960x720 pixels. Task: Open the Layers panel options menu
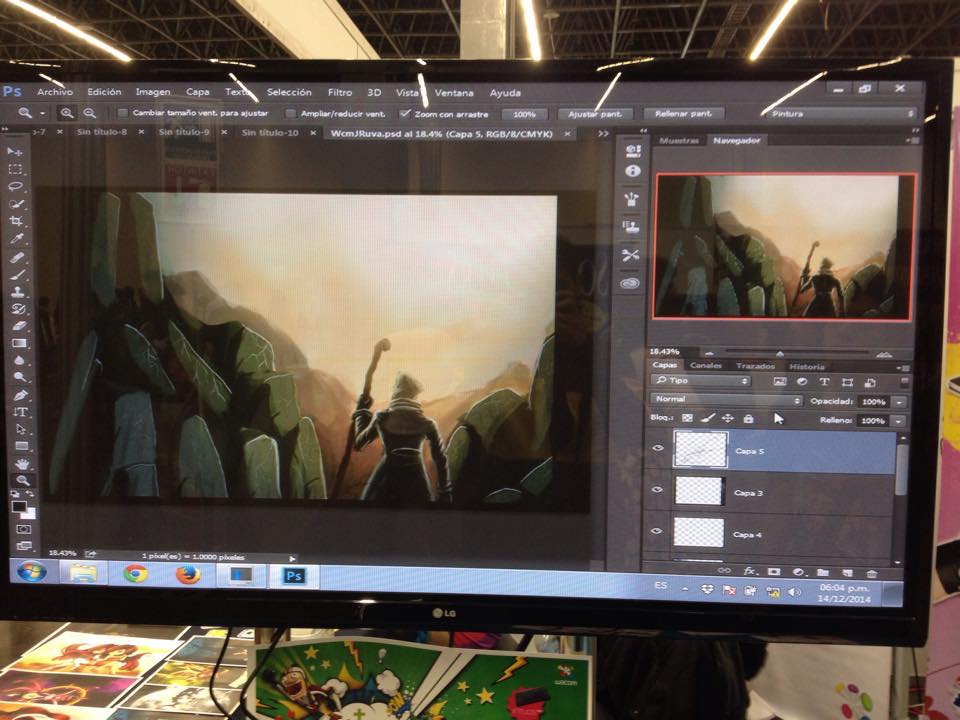904,368
